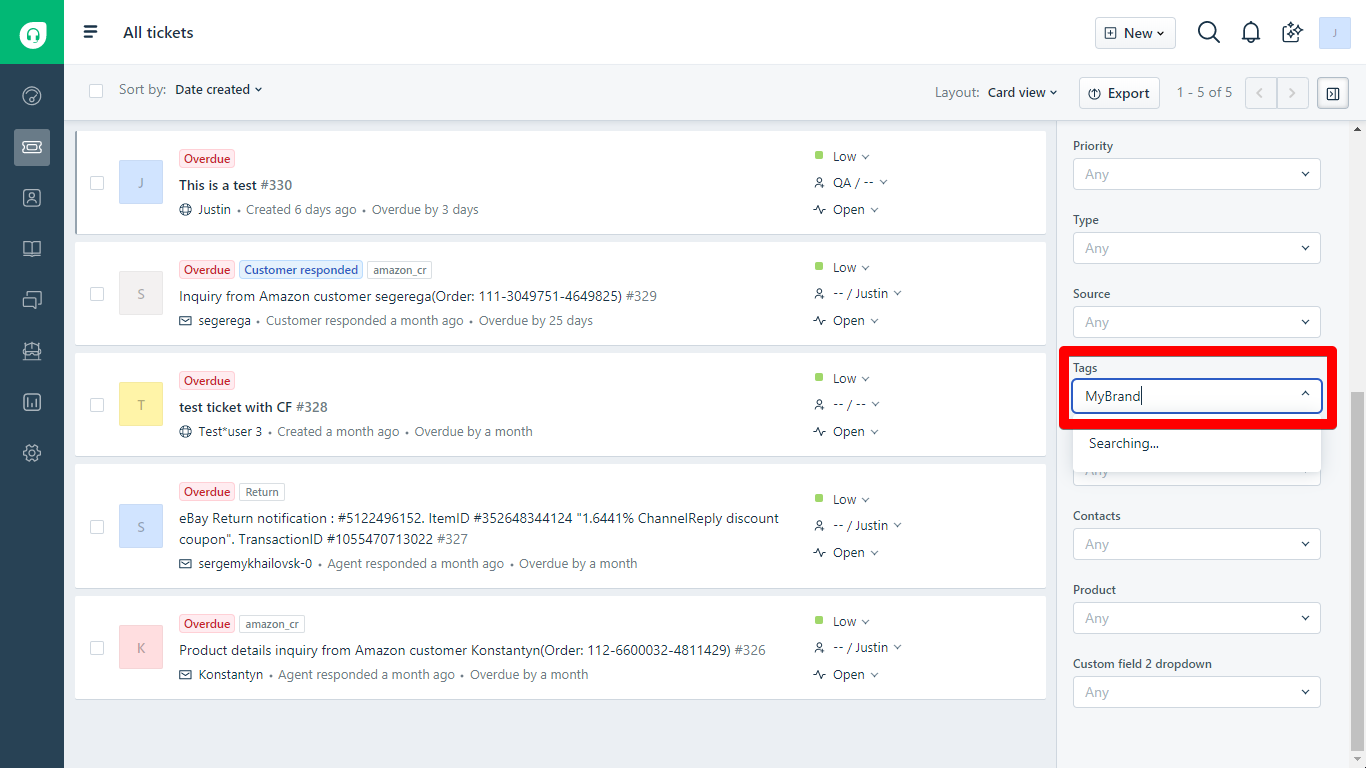Click the 'Return' tag on ticket #327

pos(262,492)
